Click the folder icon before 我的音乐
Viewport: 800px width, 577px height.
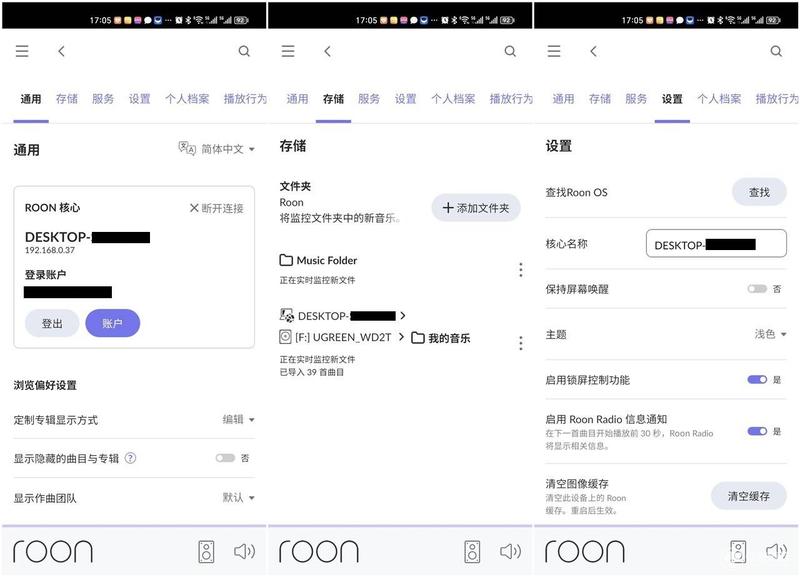[x=418, y=338]
